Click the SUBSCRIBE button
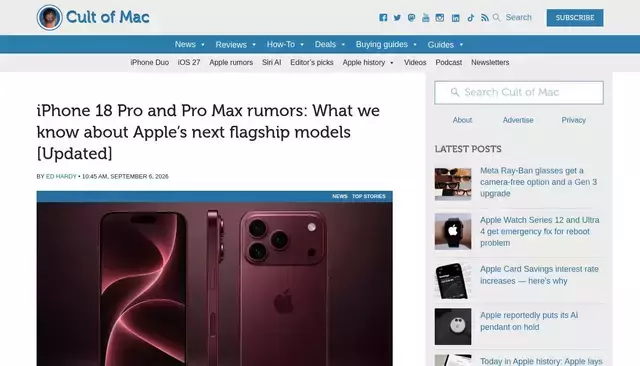The image size is (640, 366). point(575,18)
